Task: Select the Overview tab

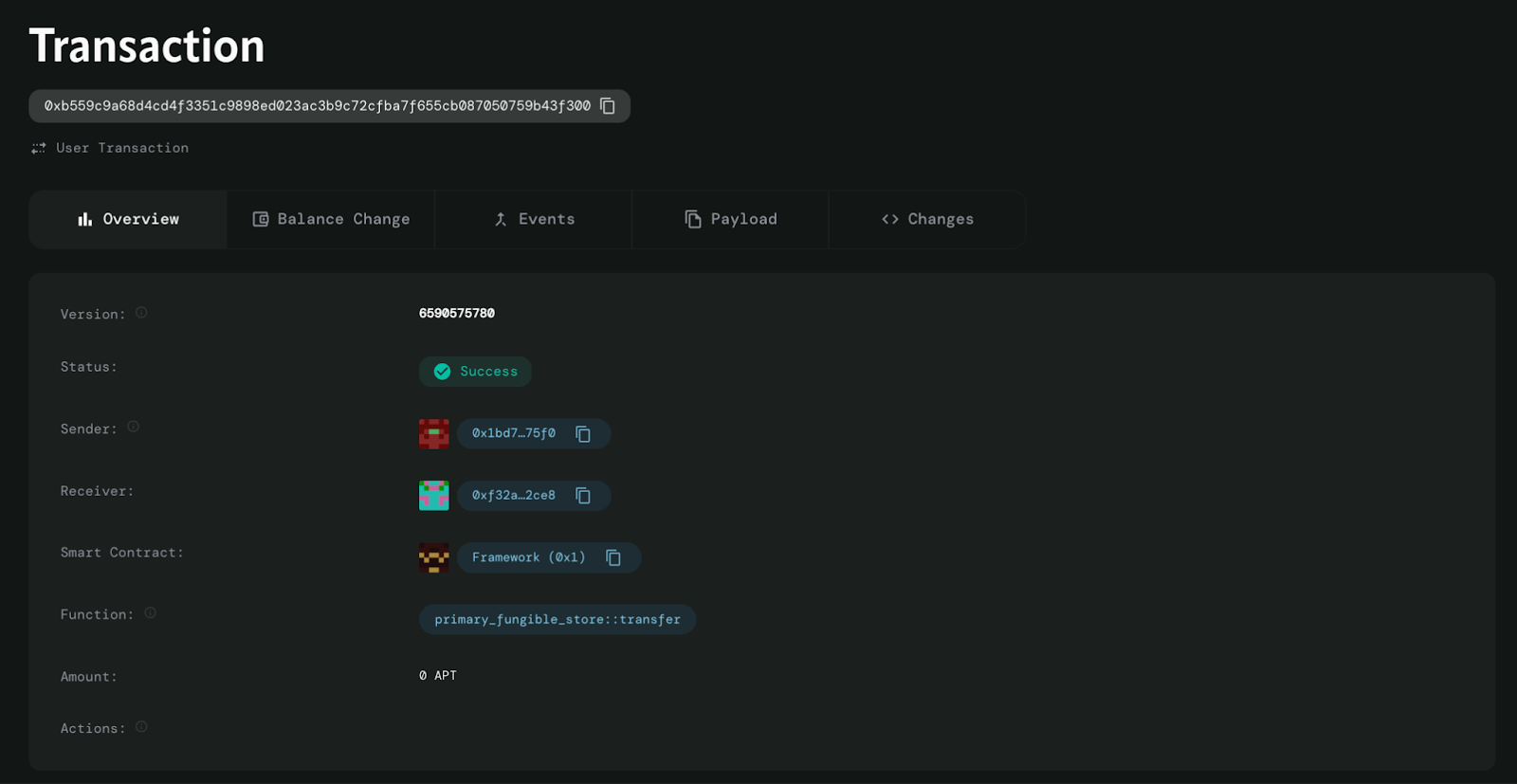Action: coord(128,219)
